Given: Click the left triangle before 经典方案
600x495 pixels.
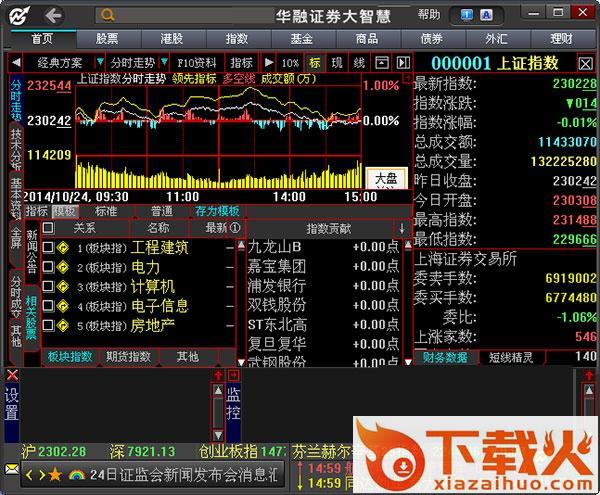Looking at the screenshot, I should 16,62.
